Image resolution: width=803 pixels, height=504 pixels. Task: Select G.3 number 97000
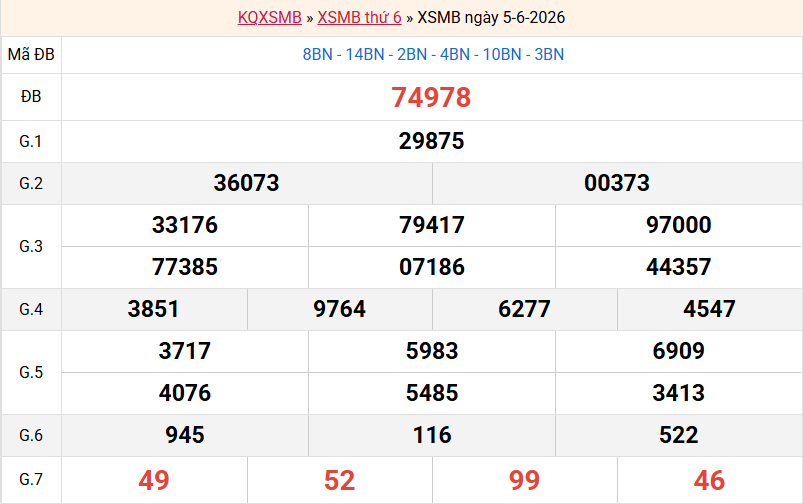679,225
